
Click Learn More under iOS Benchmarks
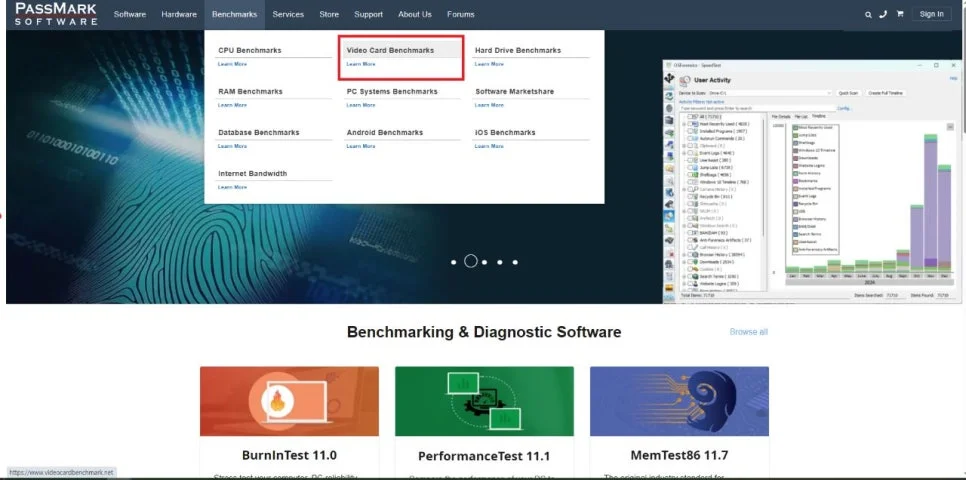489,146
